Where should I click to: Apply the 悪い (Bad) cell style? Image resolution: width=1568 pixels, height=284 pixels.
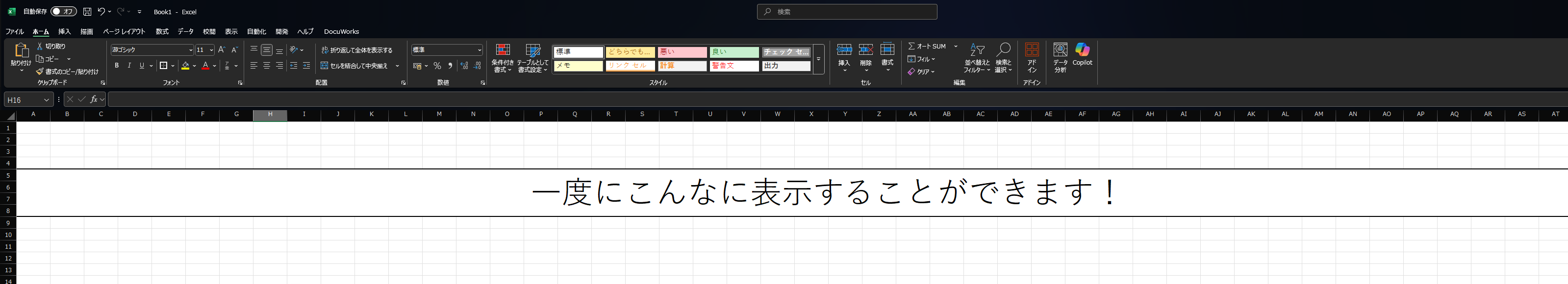(x=682, y=52)
